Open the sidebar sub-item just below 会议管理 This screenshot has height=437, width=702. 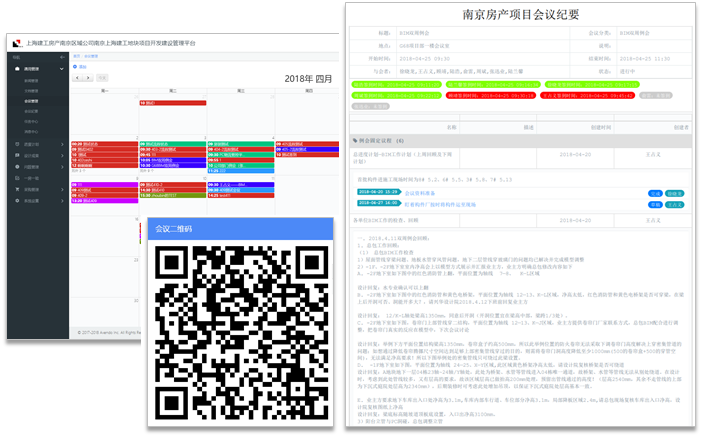31,111
